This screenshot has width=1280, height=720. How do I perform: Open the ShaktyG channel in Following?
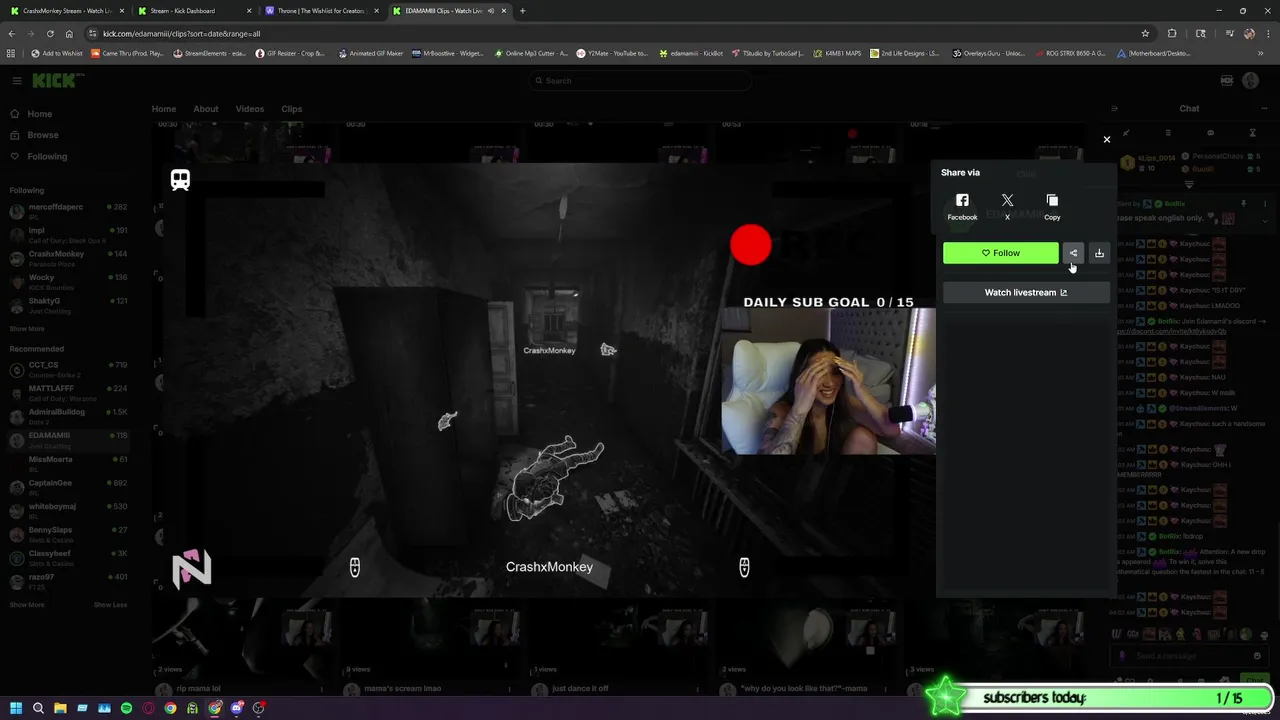[68, 305]
